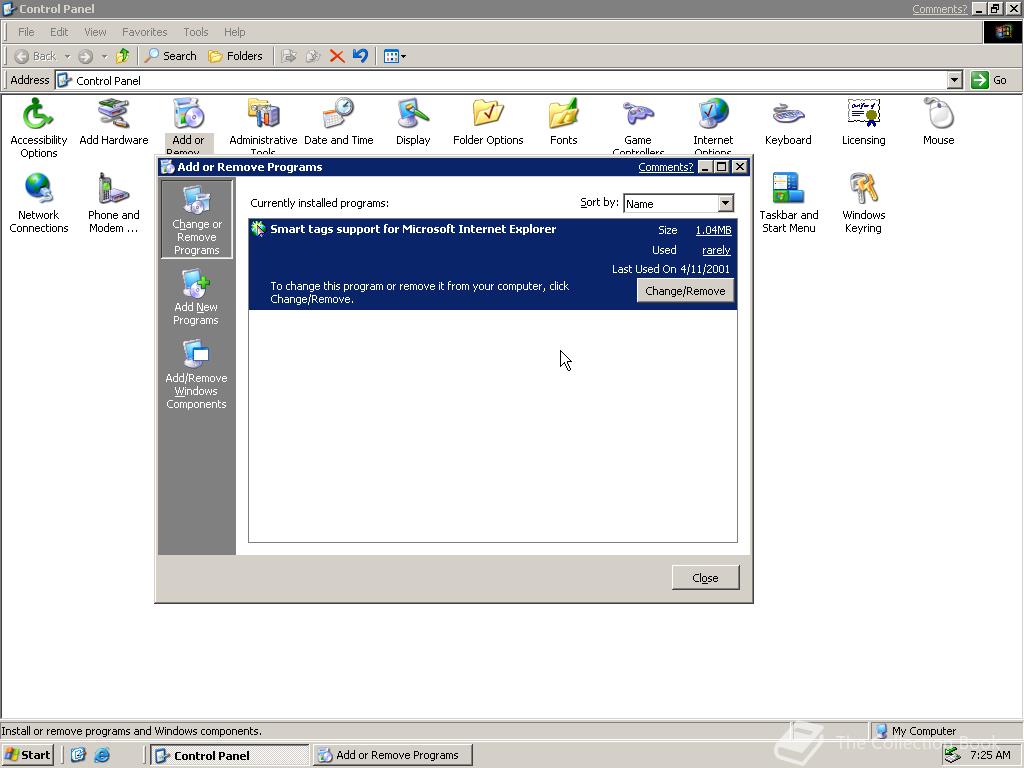The image size is (1024, 768).
Task: Open Administrative Tools icon
Action: point(263,125)
